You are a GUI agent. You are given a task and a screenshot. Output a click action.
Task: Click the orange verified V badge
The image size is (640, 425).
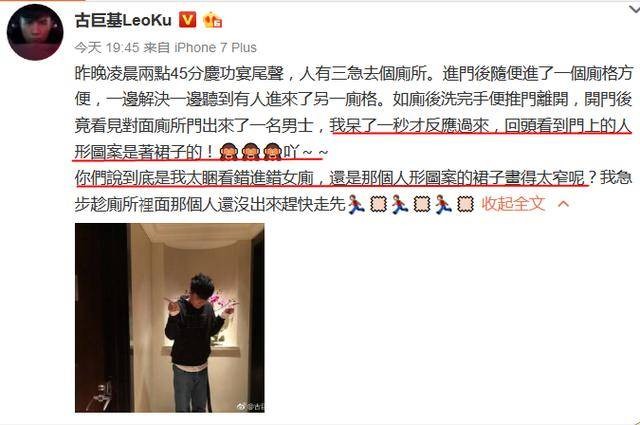tap(188, 20)
